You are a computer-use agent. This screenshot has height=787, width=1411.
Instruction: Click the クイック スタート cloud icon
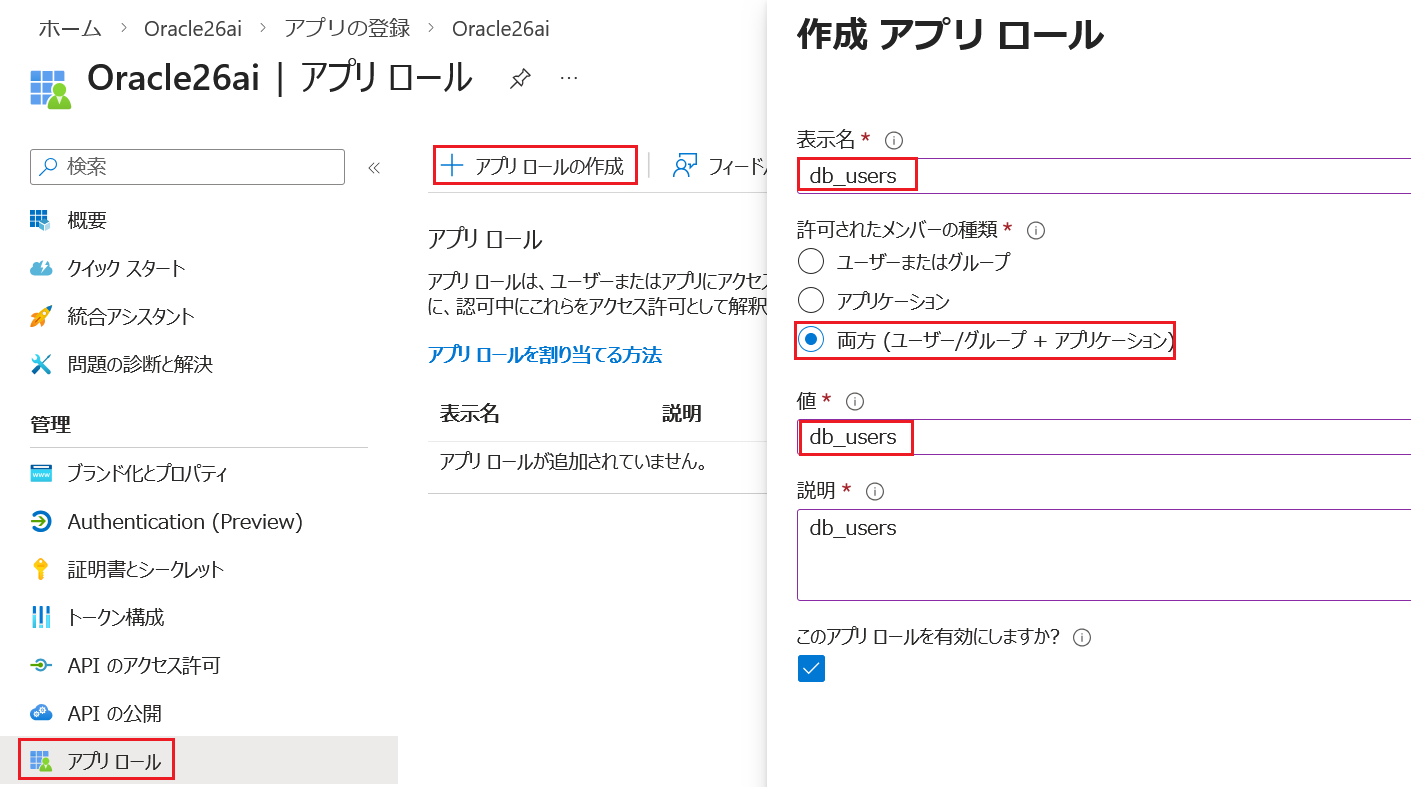coord(40,268)
